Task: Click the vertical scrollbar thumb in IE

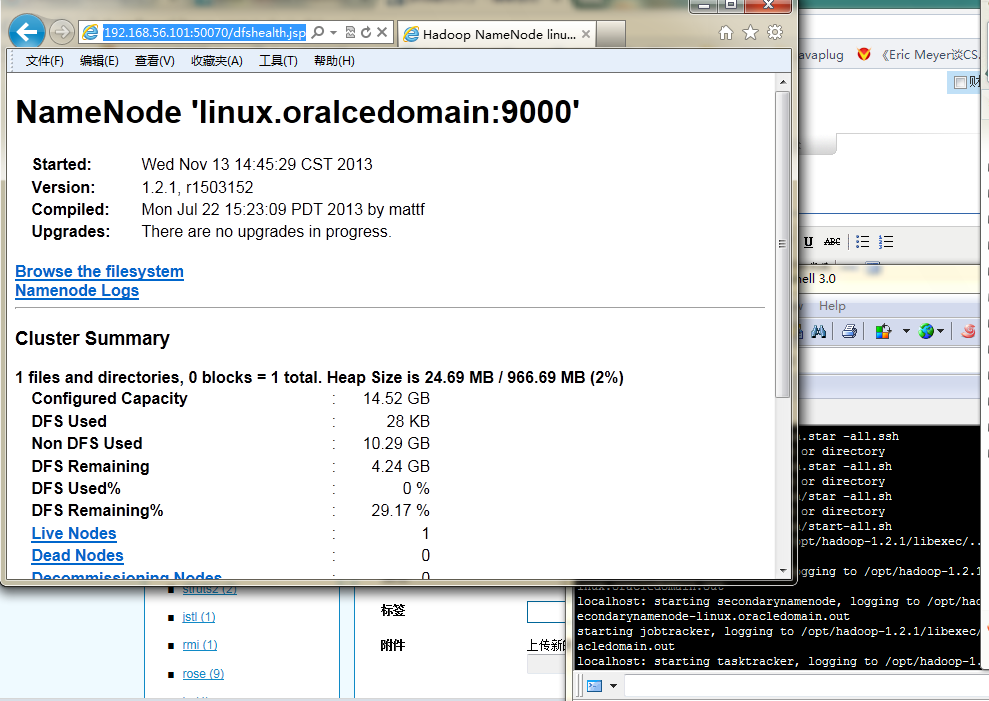Action: 783,244
